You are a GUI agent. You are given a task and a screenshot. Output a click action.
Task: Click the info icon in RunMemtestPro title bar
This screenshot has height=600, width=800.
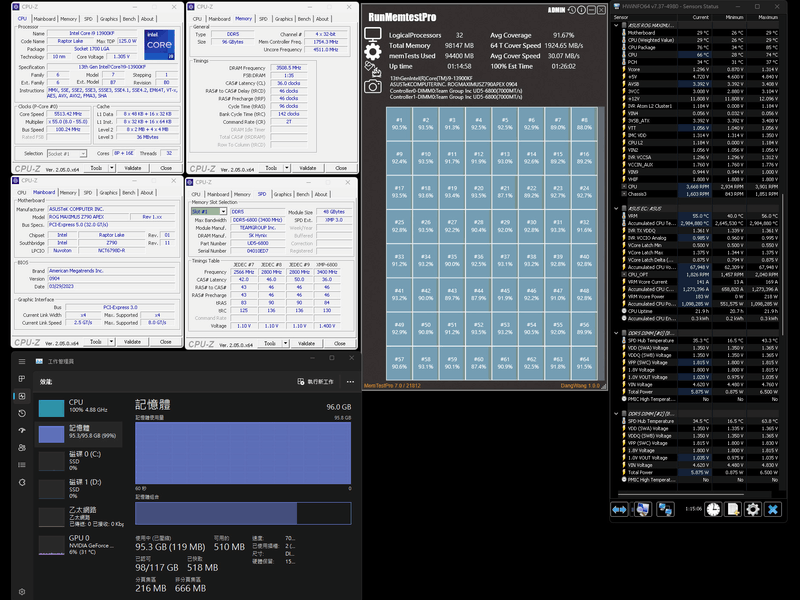point(581,10)
